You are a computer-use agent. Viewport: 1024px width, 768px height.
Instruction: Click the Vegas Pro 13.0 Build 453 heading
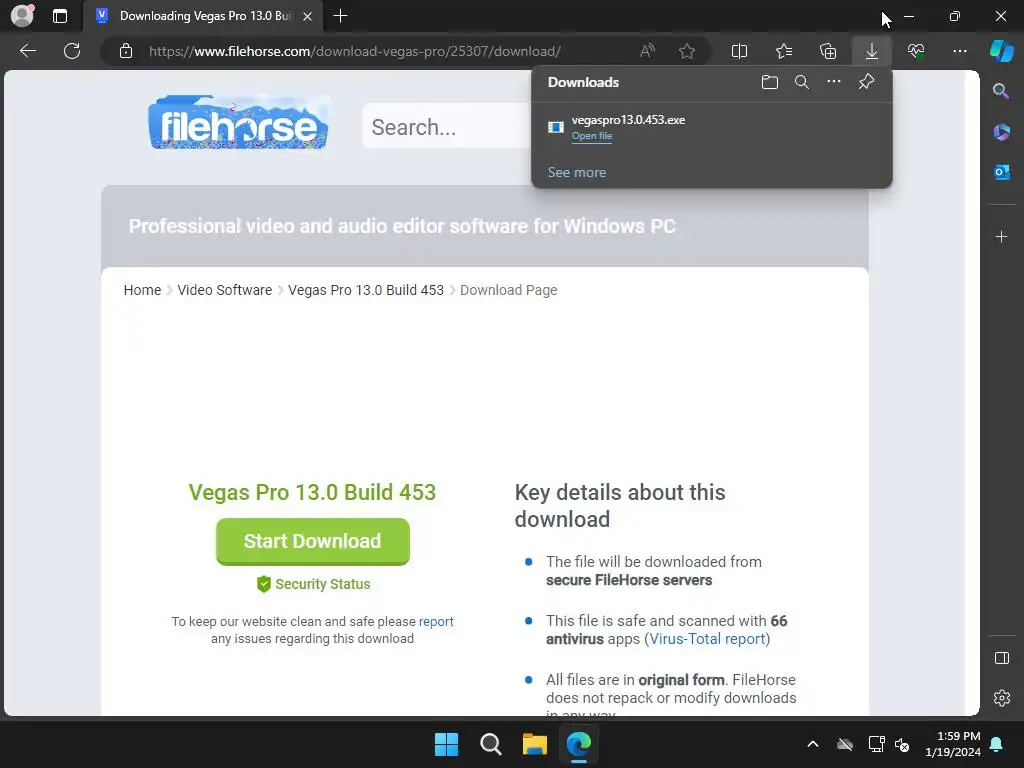pyautogui.click(x=312, y=492)
